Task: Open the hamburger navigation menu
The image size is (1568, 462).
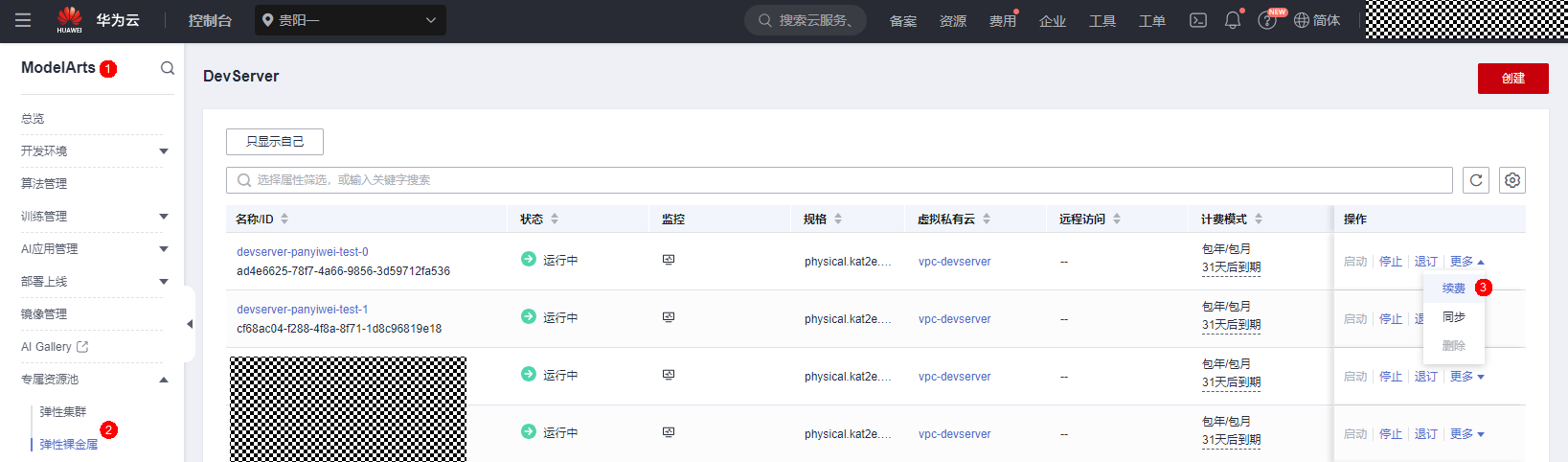Action: click(x=23, y=20)
